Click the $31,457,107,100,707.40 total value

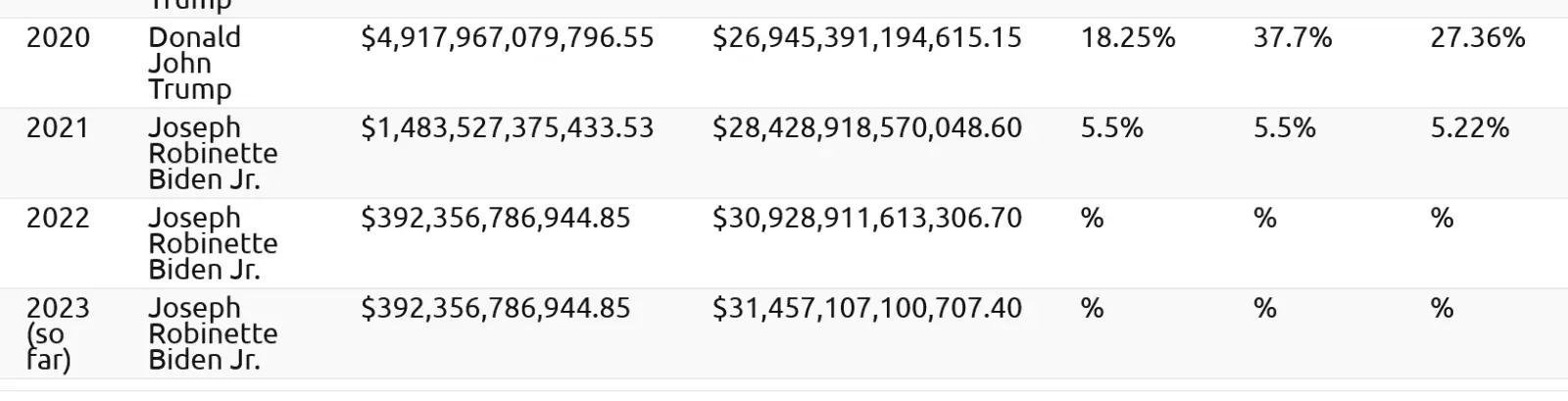866,309
